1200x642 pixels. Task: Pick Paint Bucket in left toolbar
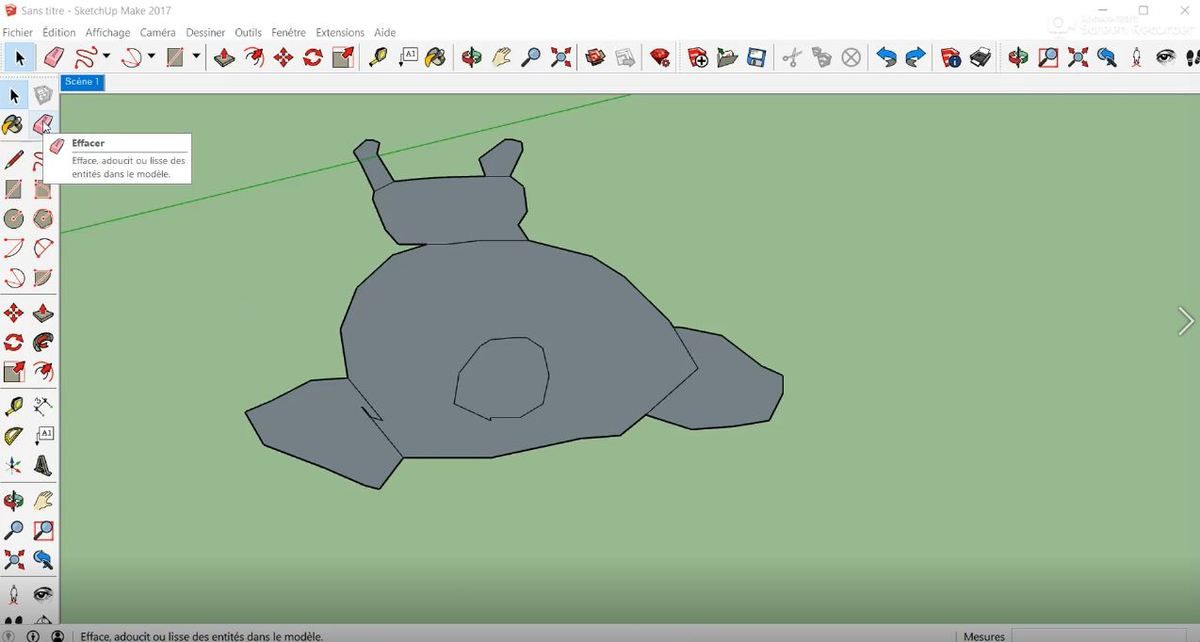[x=14, y=125]
